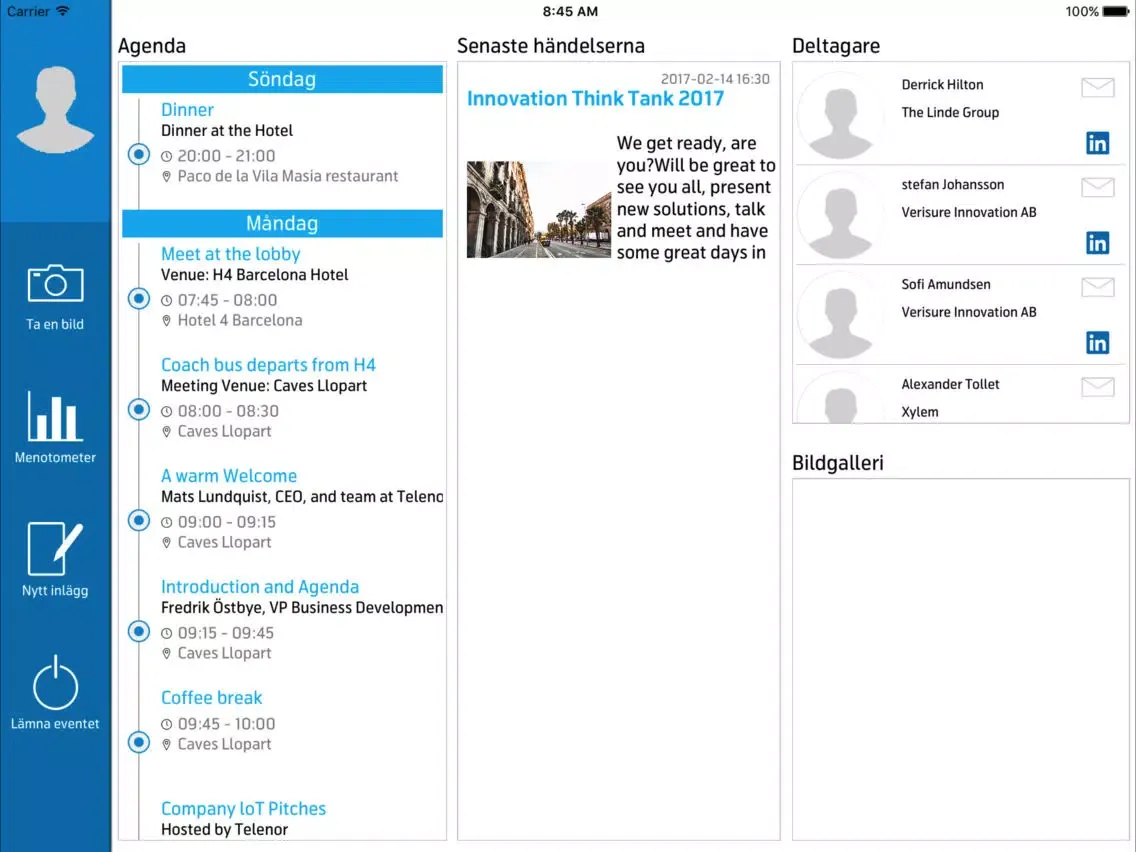Screen dimensions: 1136x852
Task: Open the Coffee break item
Action: (x=212, y=697)
